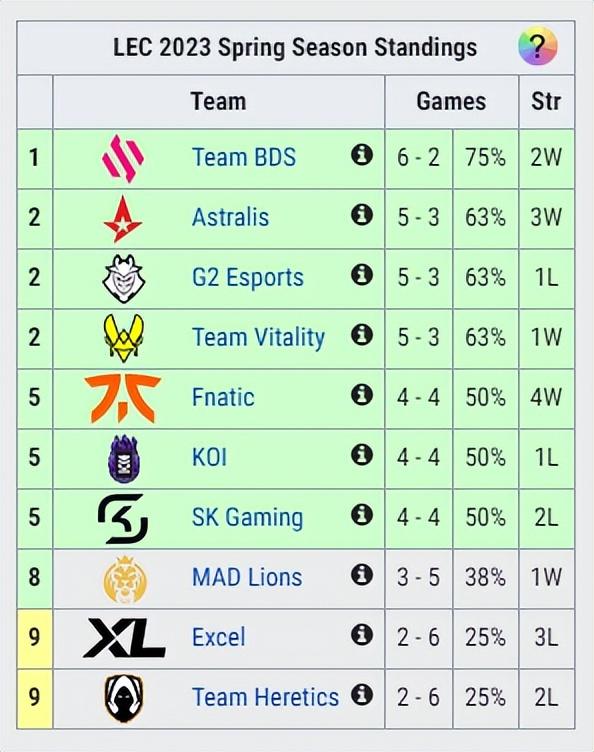Click the info icon next to G2 Esports
Viewport: 594px width, 752px height.
pyautogui.click(x=362, y=275)
